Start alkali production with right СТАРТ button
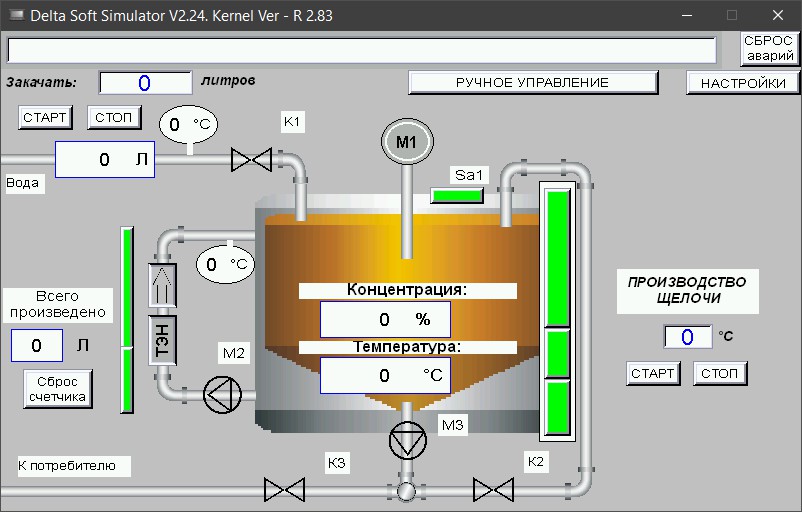Screen dimensions: 802x512 click(x=653, y=373)
